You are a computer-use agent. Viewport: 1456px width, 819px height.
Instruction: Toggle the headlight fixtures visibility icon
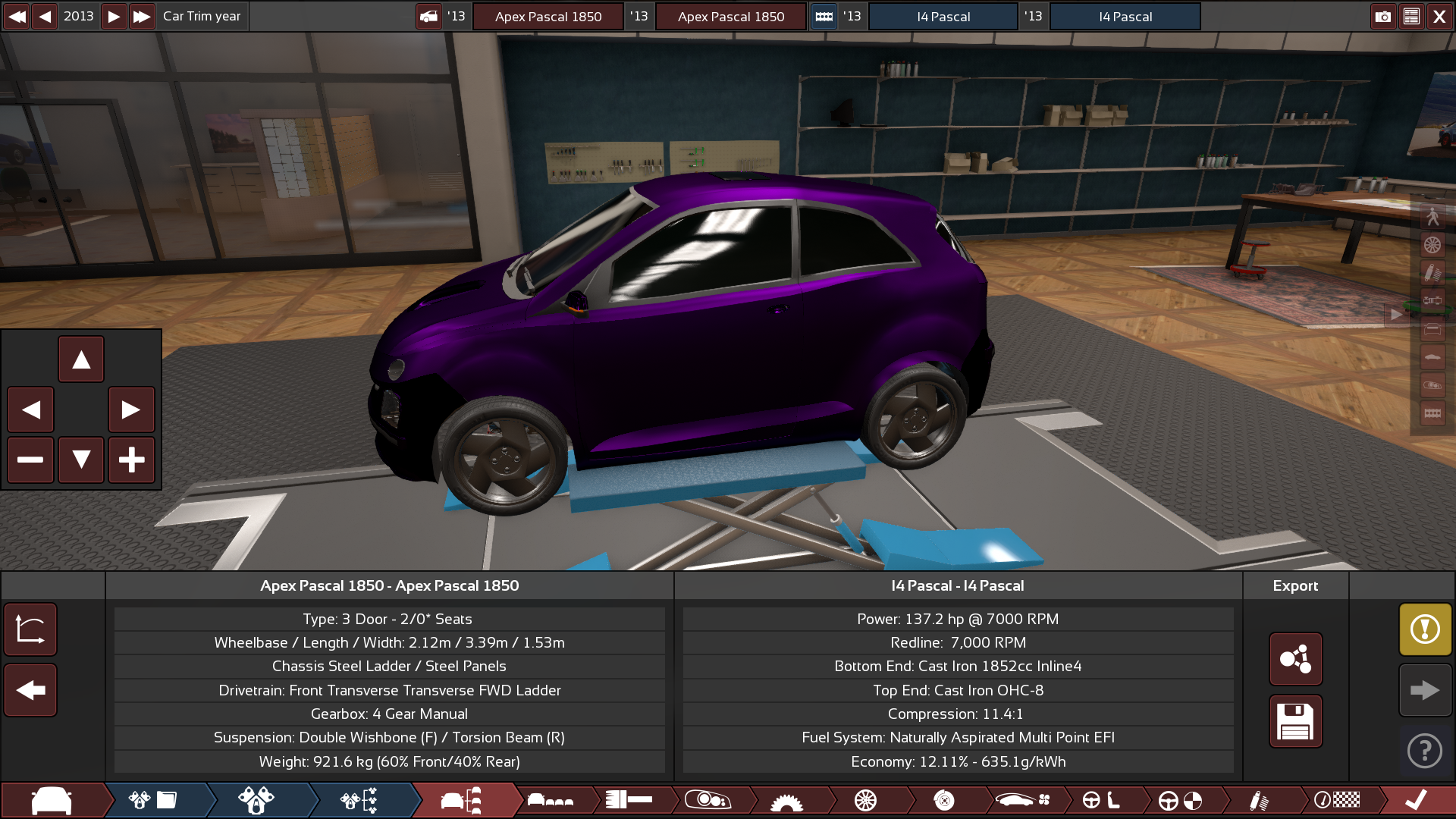click(x=1432, y=385)
